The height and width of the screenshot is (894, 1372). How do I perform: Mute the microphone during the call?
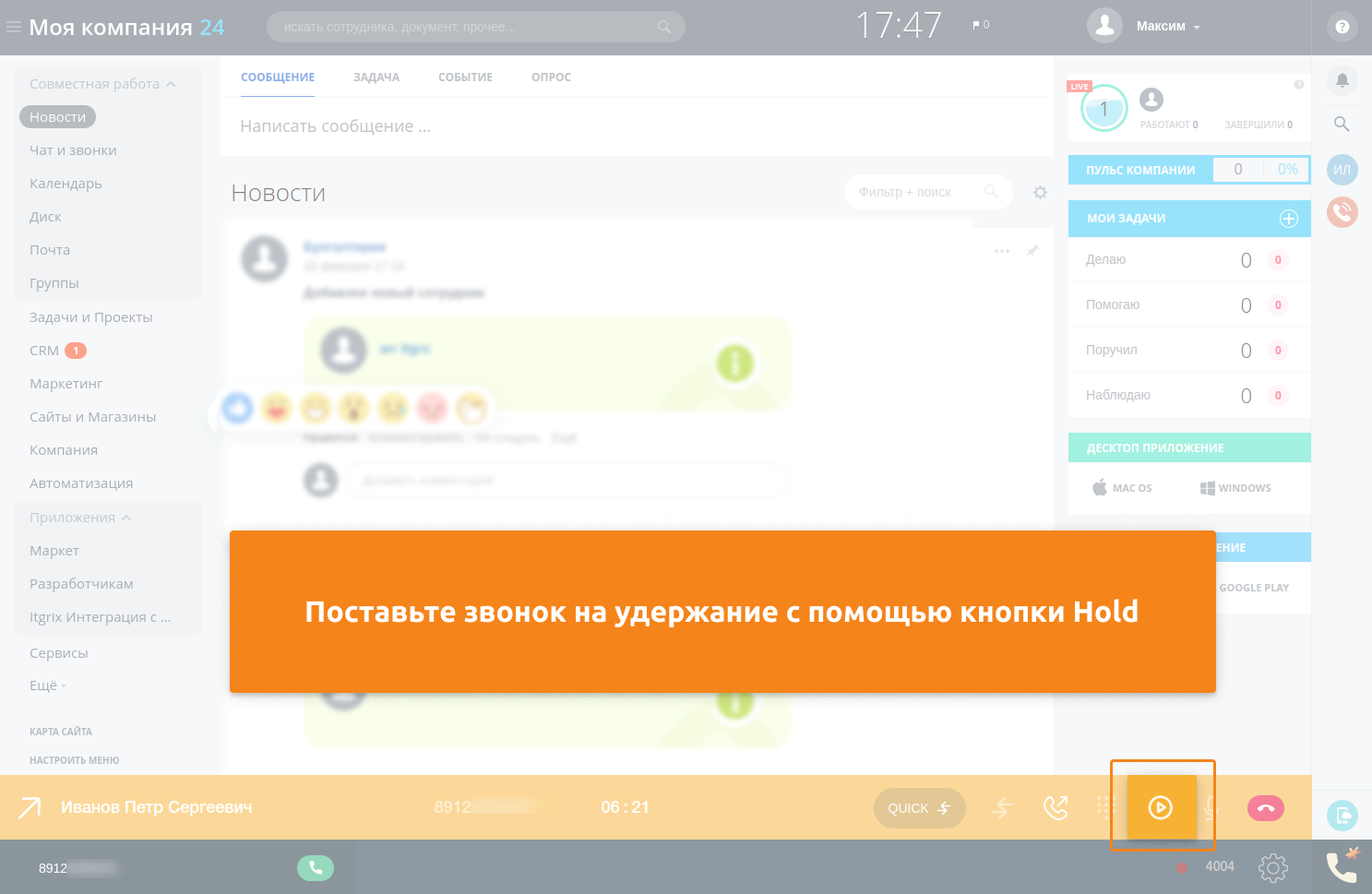point(1211,807)
